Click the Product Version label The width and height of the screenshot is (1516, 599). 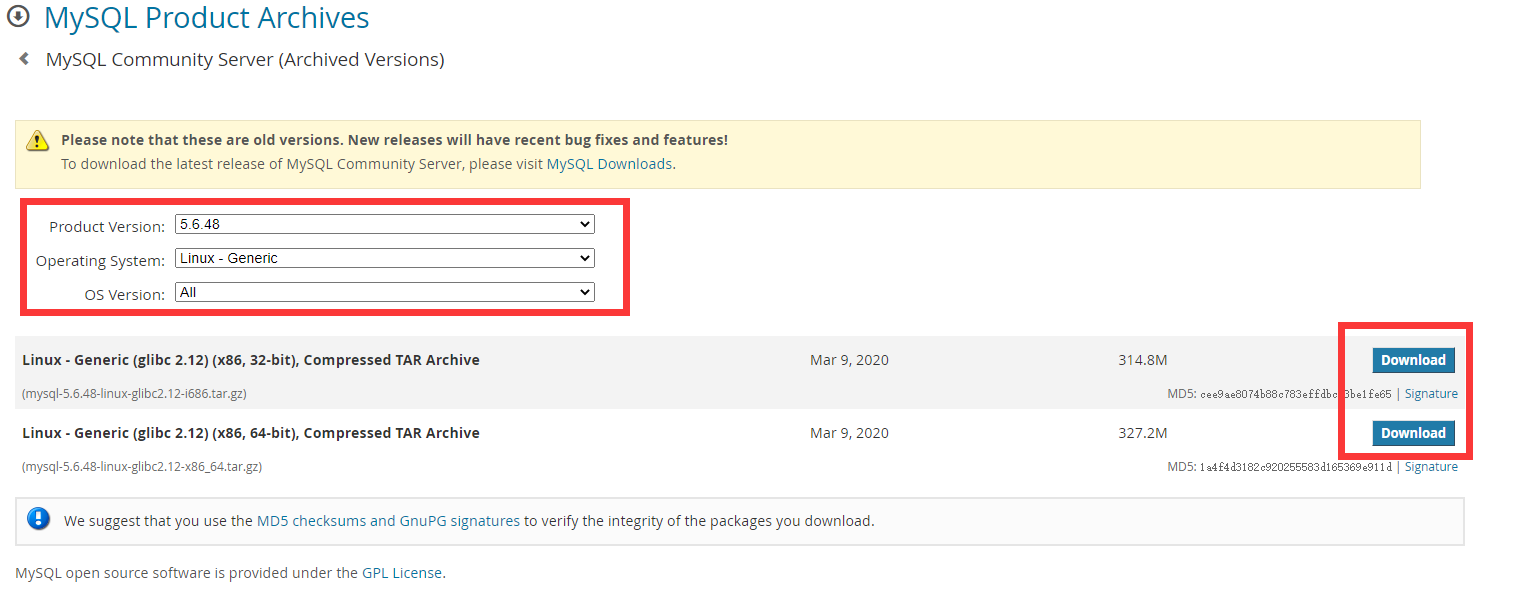[107, 227]
